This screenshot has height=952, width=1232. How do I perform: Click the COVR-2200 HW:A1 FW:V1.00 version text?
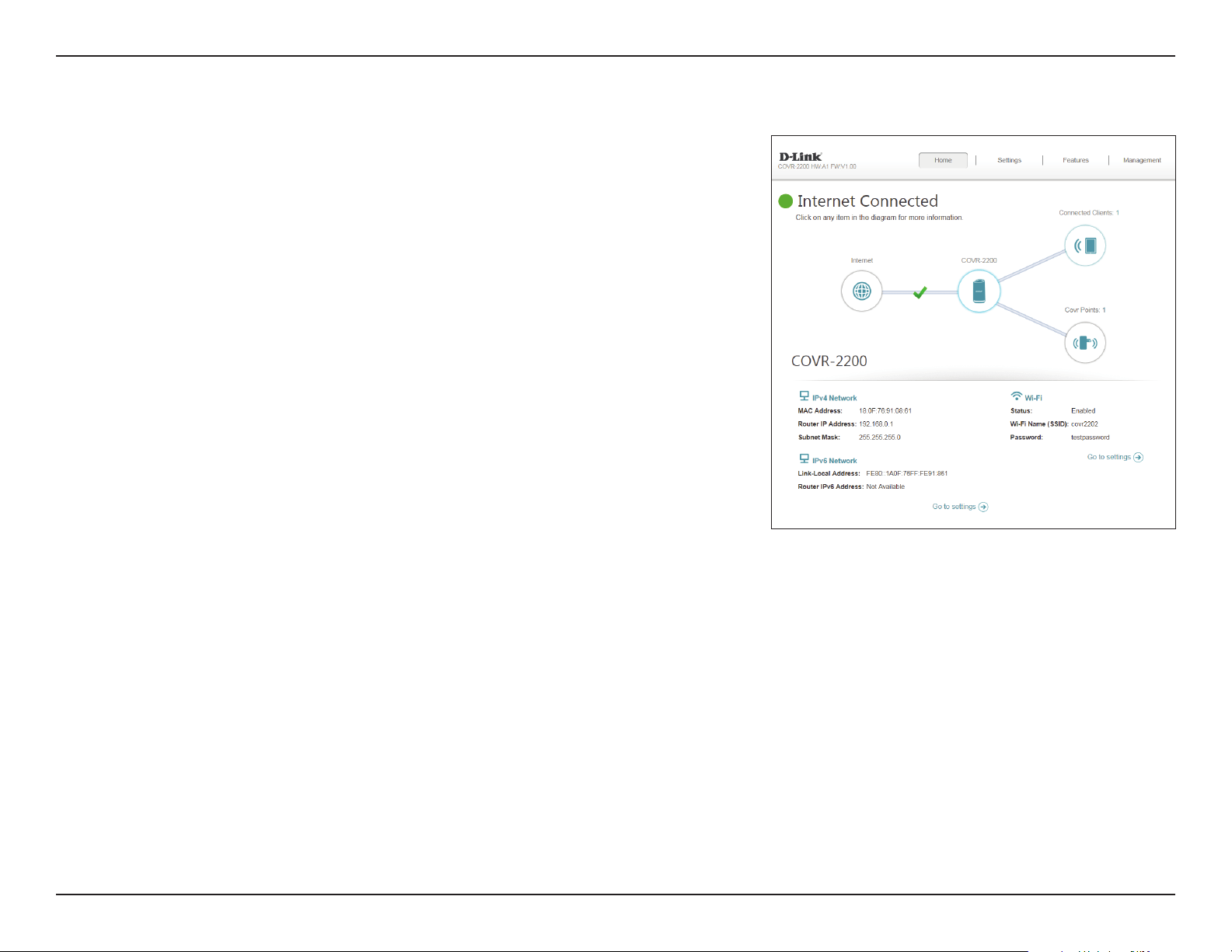click(817, 166)
